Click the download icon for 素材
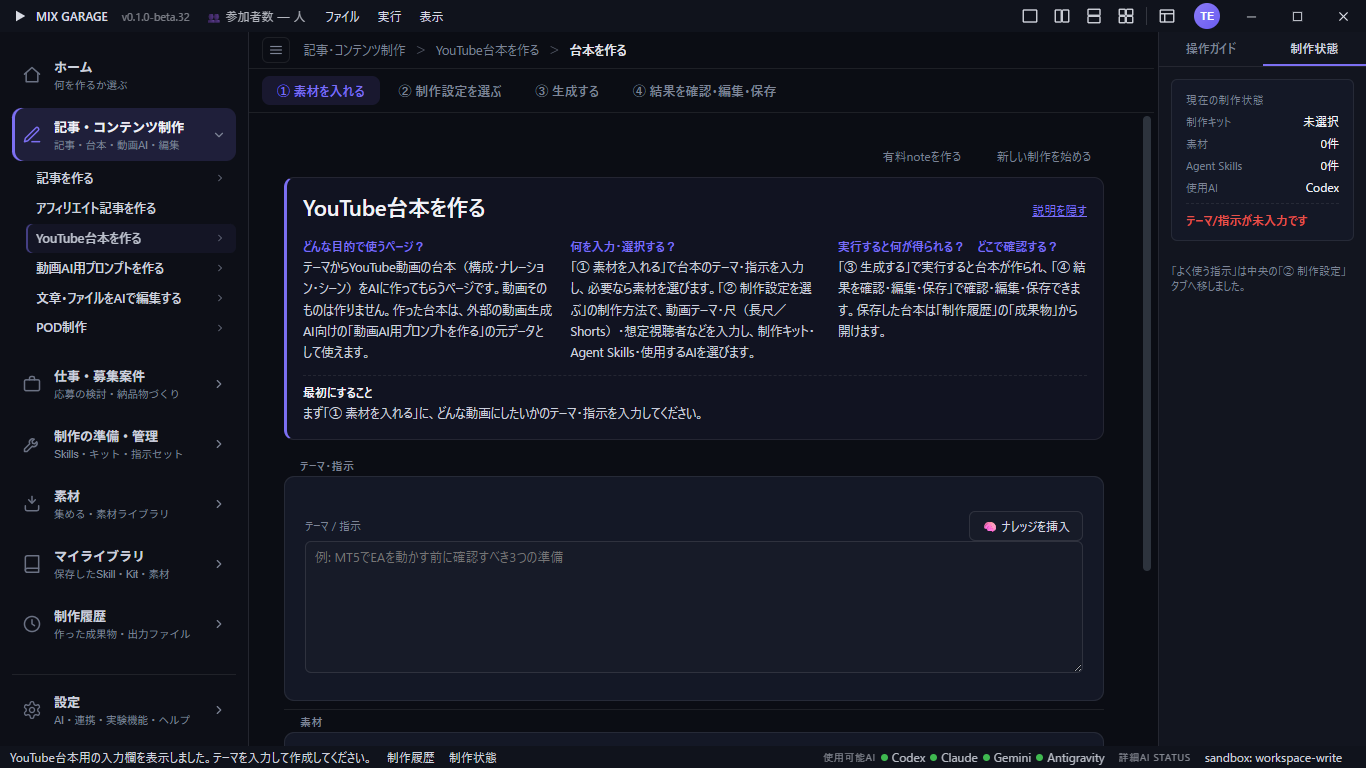Screen dimensions: 1366x768 coord(32,504)
